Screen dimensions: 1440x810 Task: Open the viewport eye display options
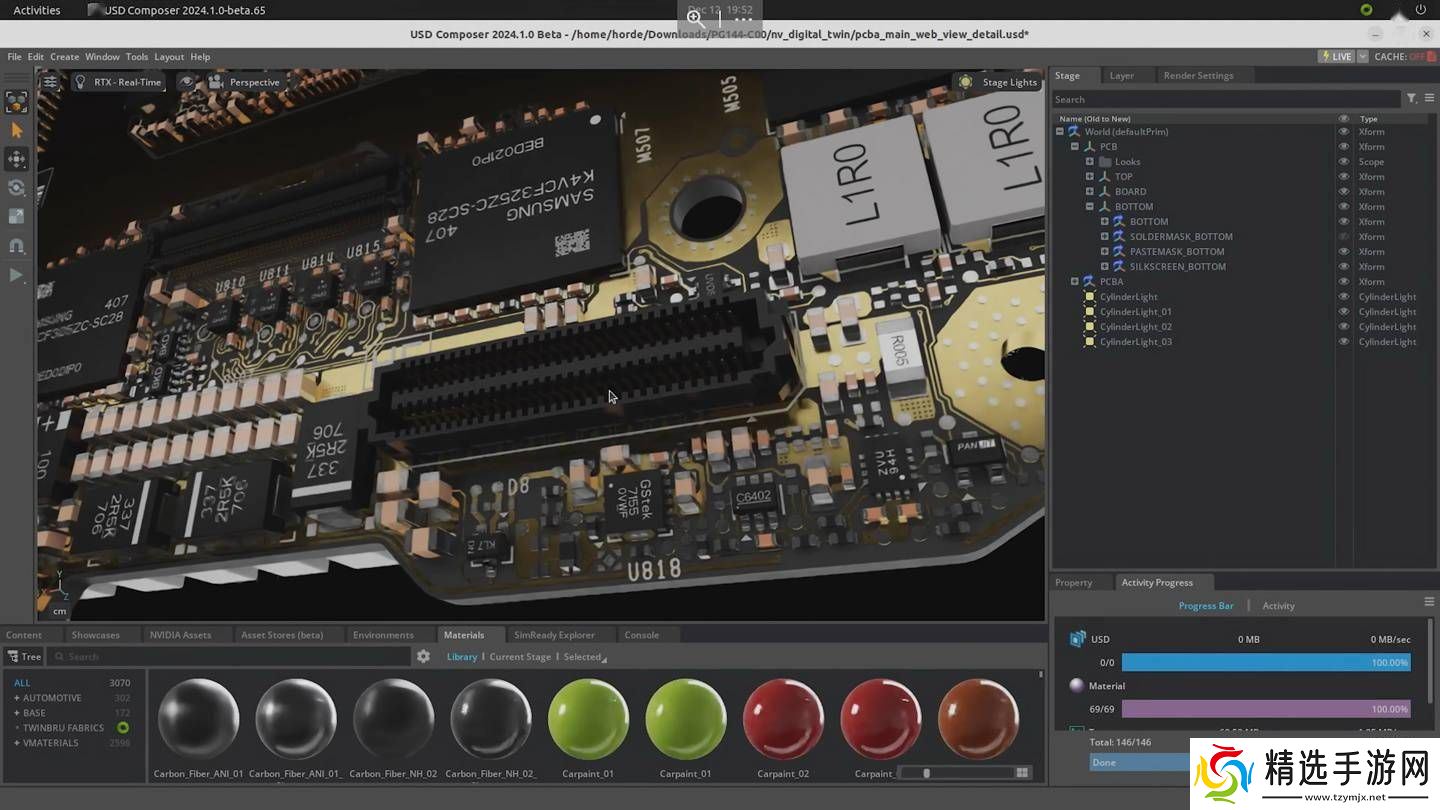coord(187,82)
